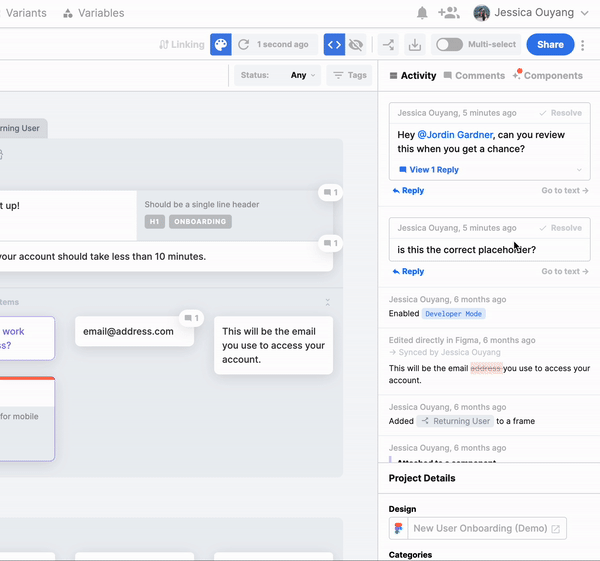Go to text for review comment
The width and height of the screenshot is (600, 561).
click(565, 190)
